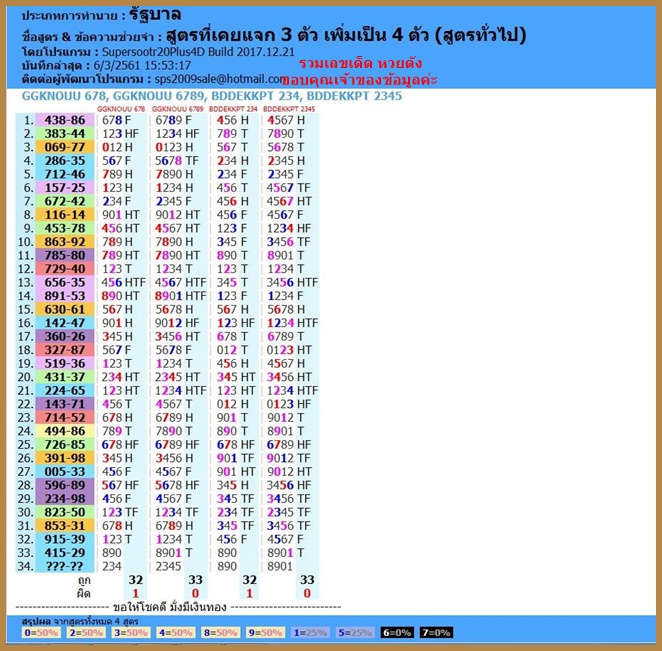Click the 0=50% summary badge

(38, 632)
